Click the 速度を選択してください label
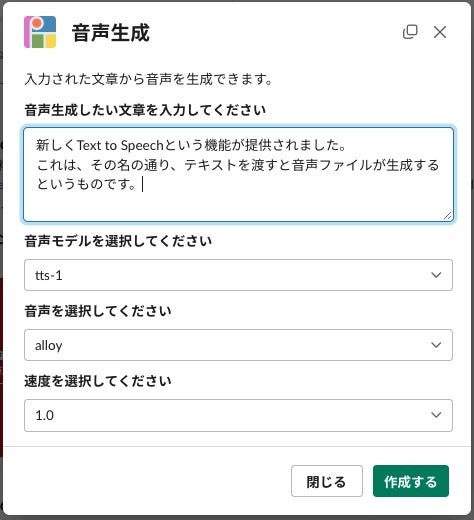This screenshot has height=520, width=474. [98, 381]
